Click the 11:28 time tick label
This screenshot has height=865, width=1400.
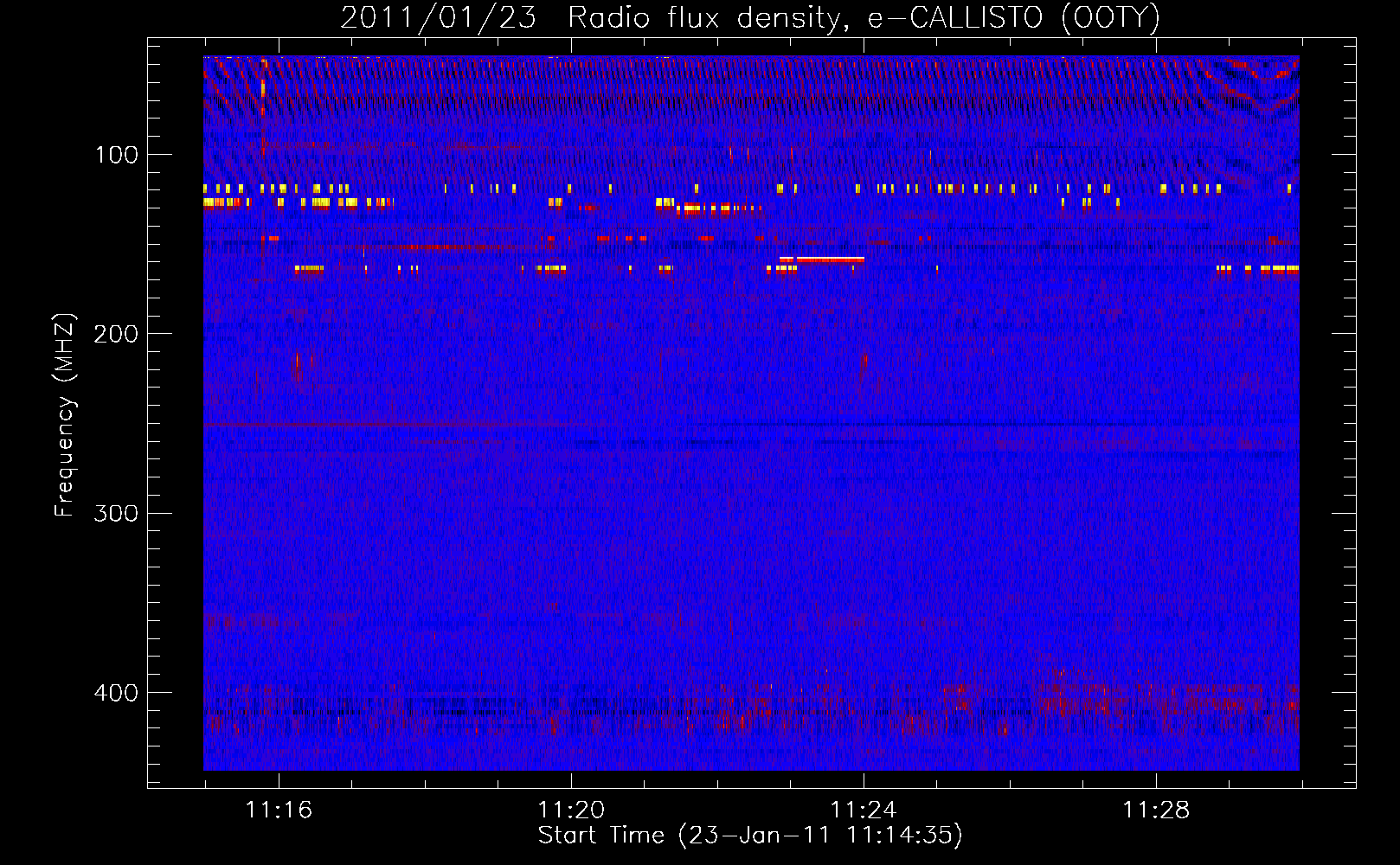point(1156,811)
